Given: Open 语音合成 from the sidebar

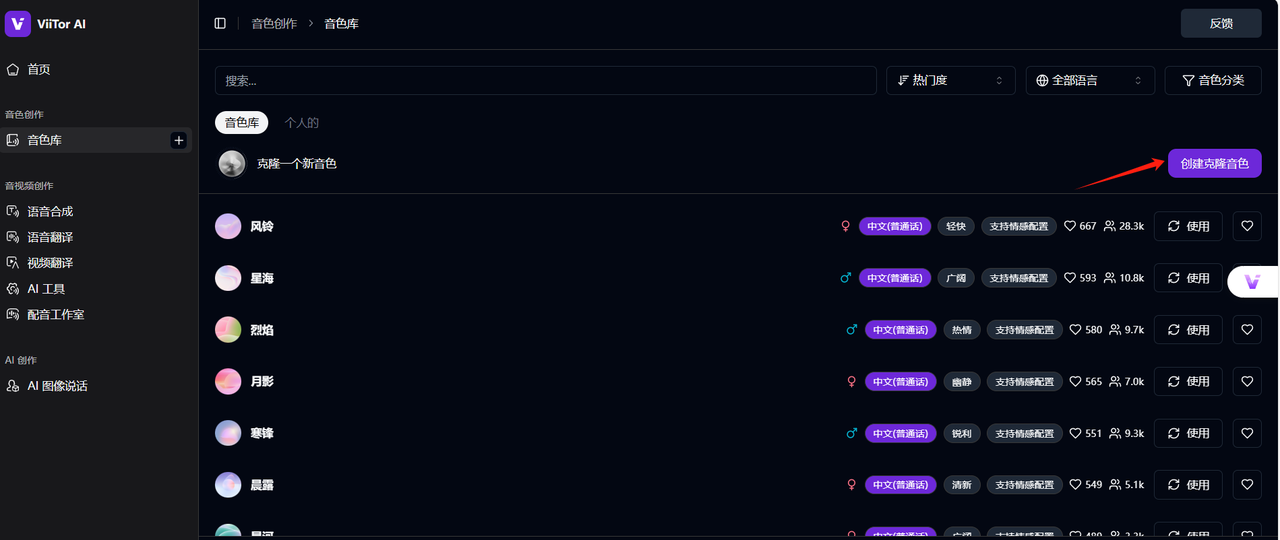Looking at the screenshot, I should pyautogui.click(x=50, y=211).
